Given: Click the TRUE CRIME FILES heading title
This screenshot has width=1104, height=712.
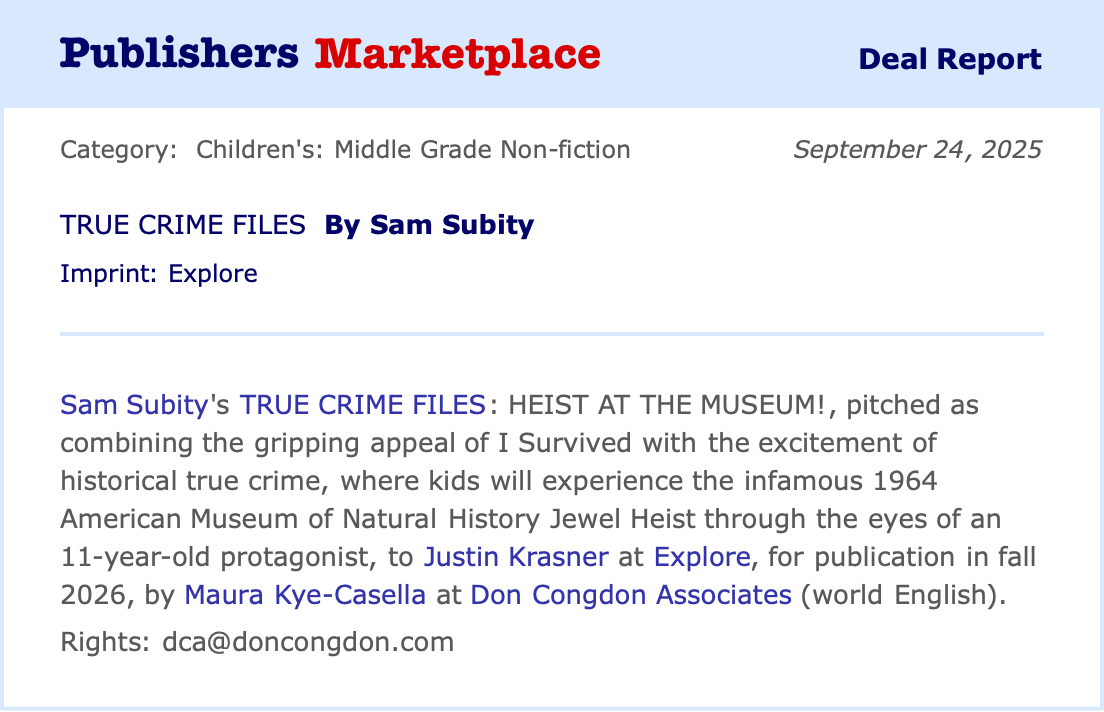Looking at the screenshot, I should coord(183,225).
